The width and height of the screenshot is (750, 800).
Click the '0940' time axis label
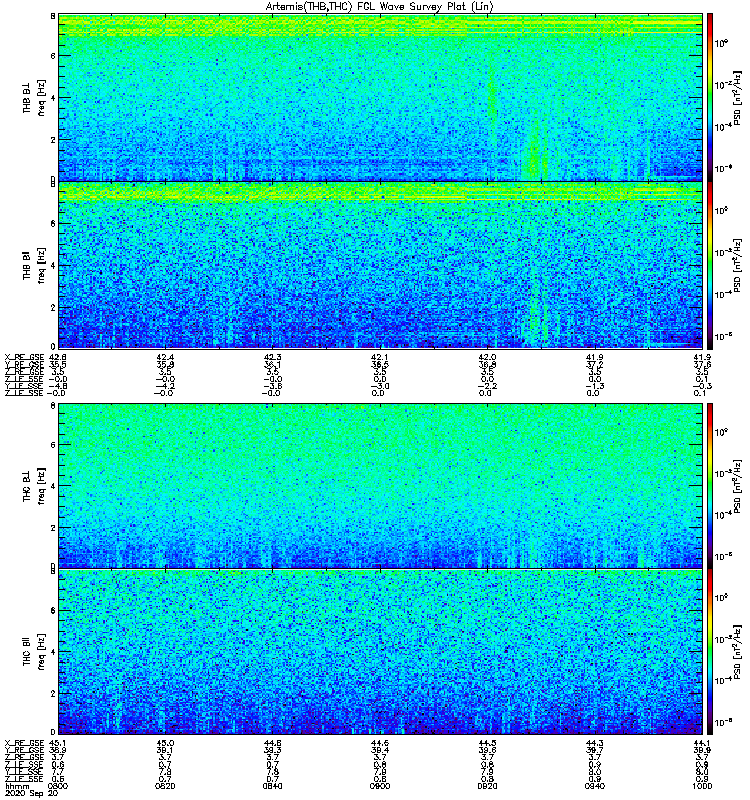click(595, 786)
